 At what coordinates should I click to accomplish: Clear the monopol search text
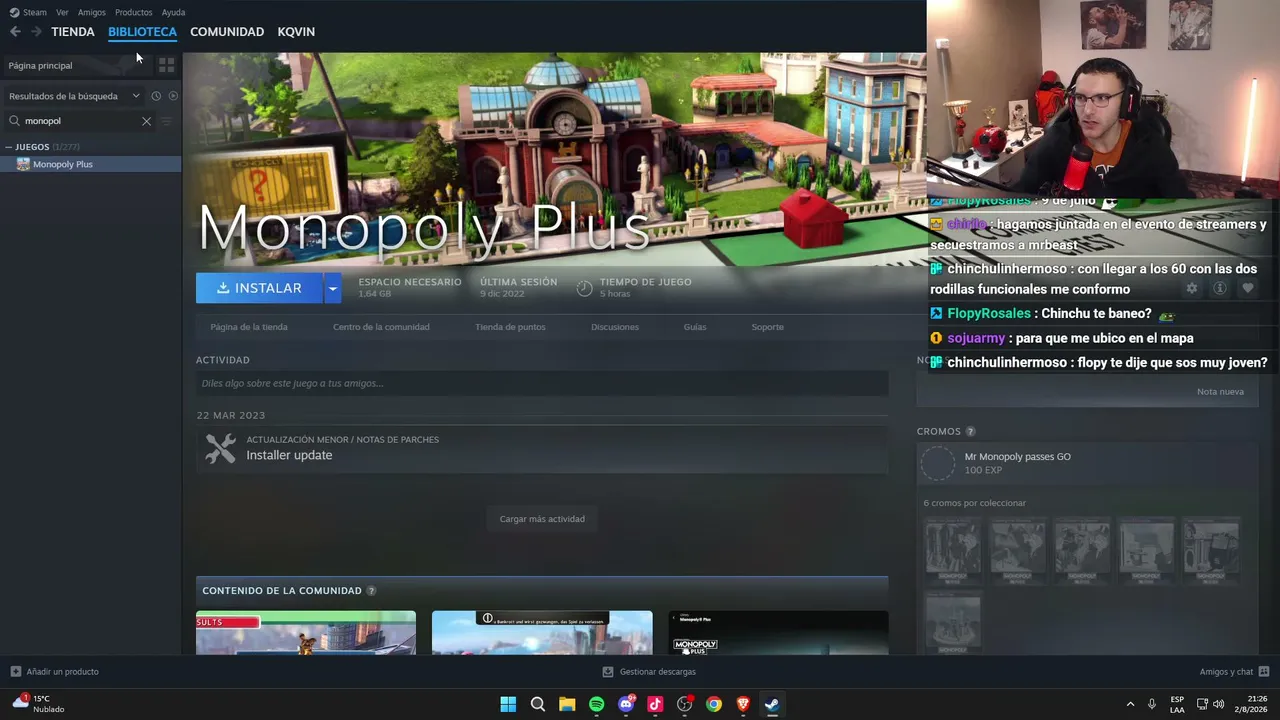(x=146, y=121)
